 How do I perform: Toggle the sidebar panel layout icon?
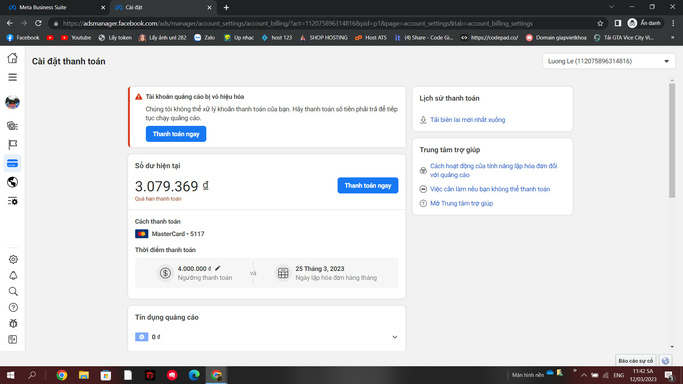13,340
